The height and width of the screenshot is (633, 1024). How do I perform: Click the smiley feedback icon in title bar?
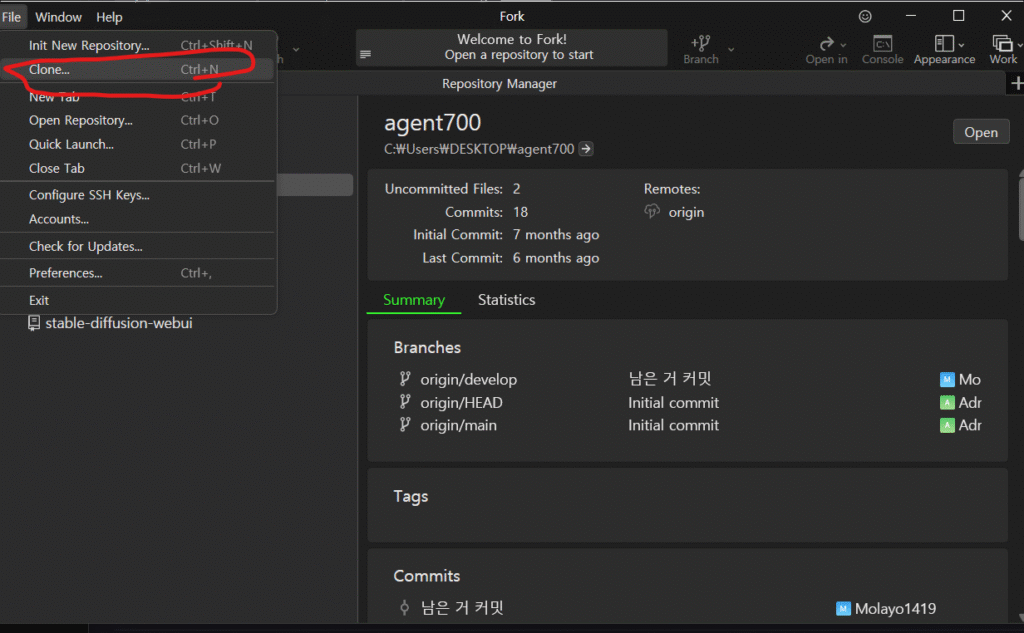(x=865, y=16)
